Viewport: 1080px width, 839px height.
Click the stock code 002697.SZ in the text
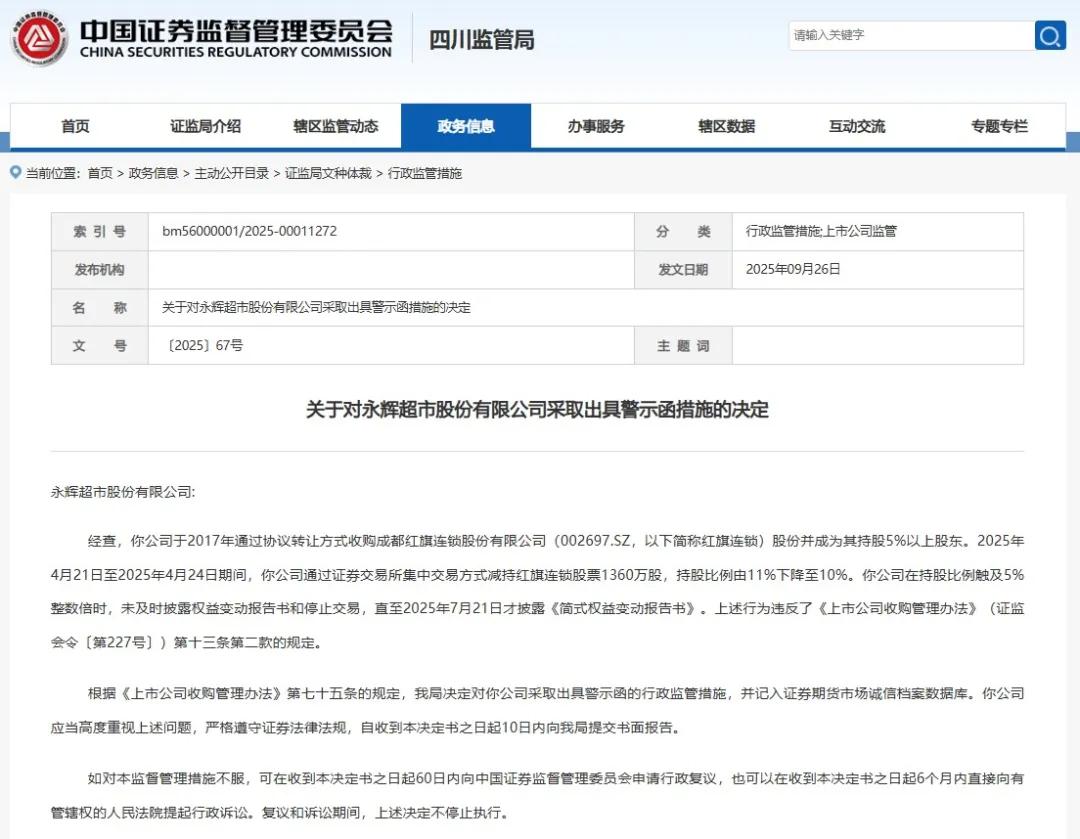595,541
